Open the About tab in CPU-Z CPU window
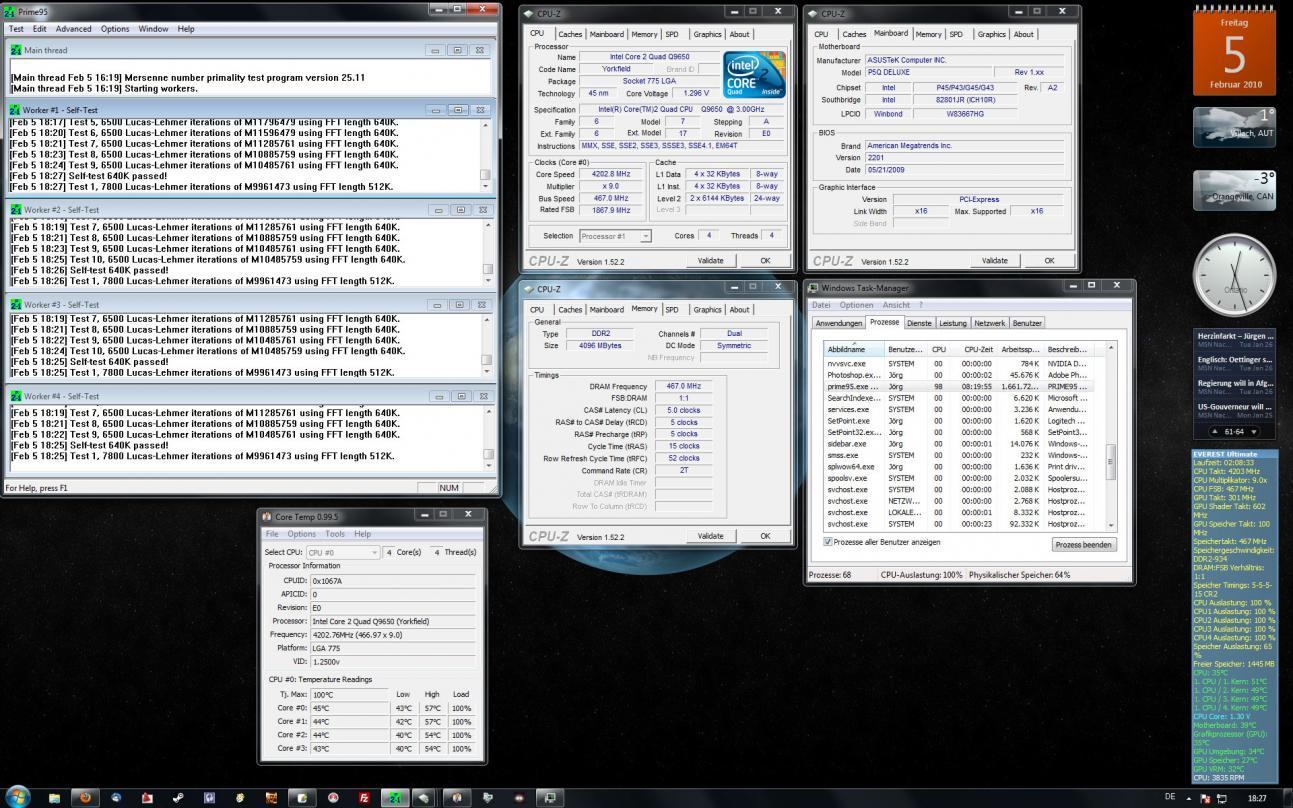The image size is (1293, 808). tap(739, 34)
